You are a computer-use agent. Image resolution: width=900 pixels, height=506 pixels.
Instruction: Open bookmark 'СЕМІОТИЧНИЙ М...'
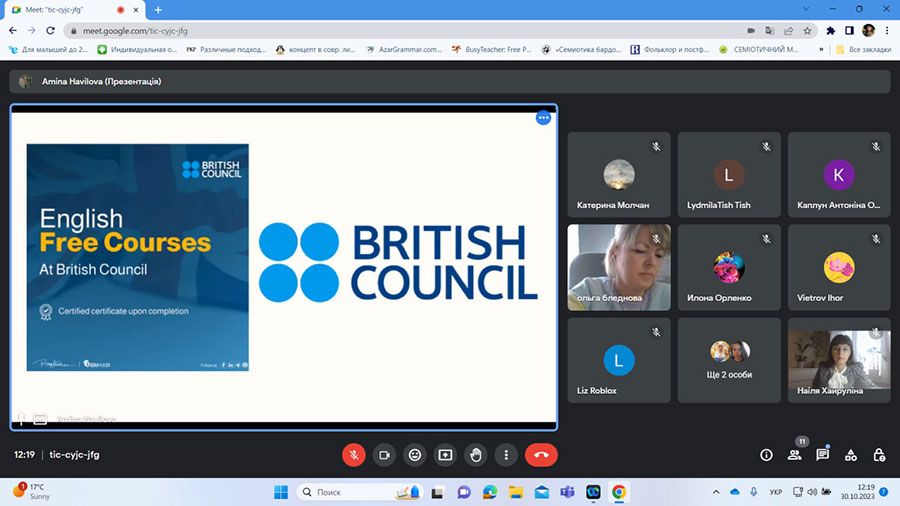coord(759,49)
